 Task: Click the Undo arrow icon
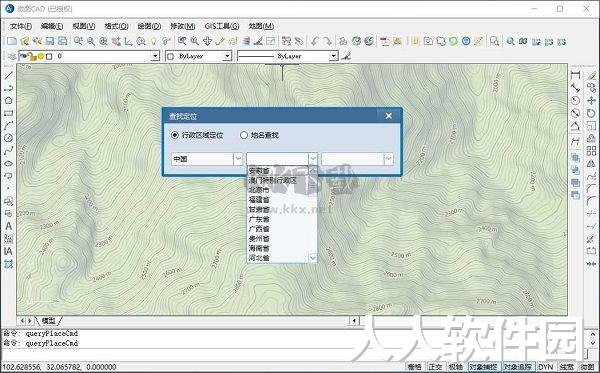[x=315, y=41]
